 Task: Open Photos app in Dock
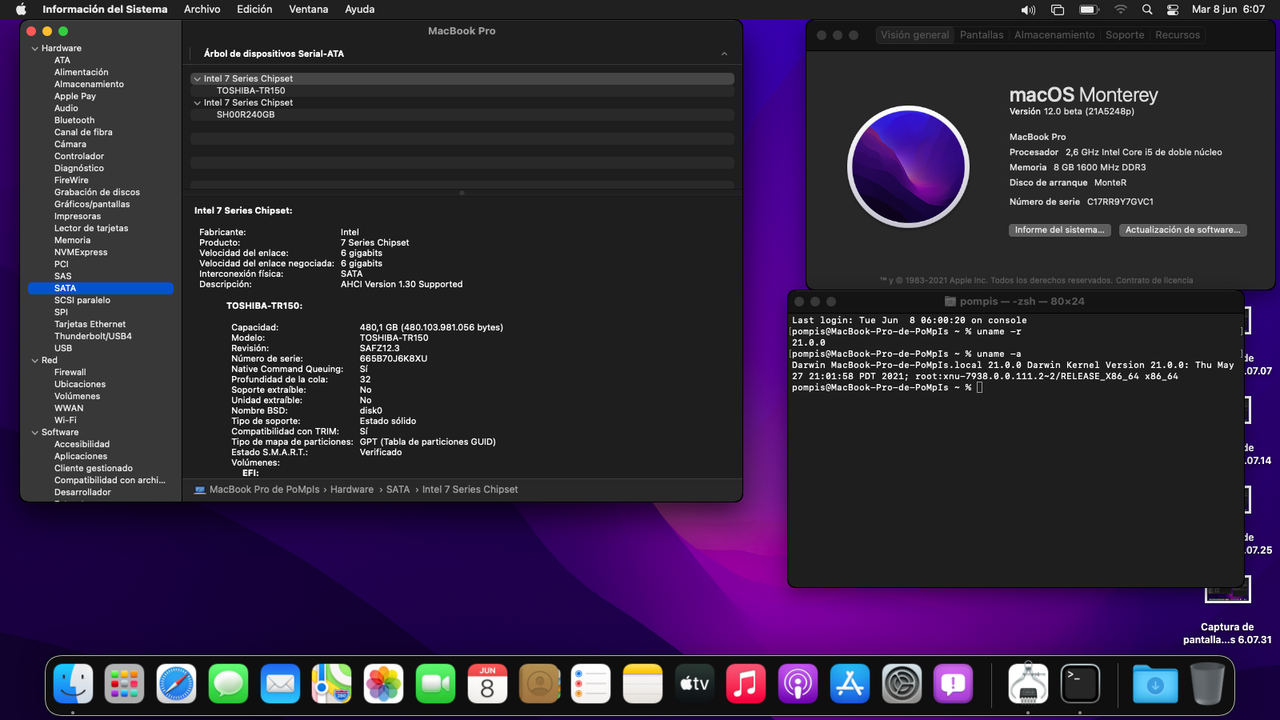pos(384,684)
